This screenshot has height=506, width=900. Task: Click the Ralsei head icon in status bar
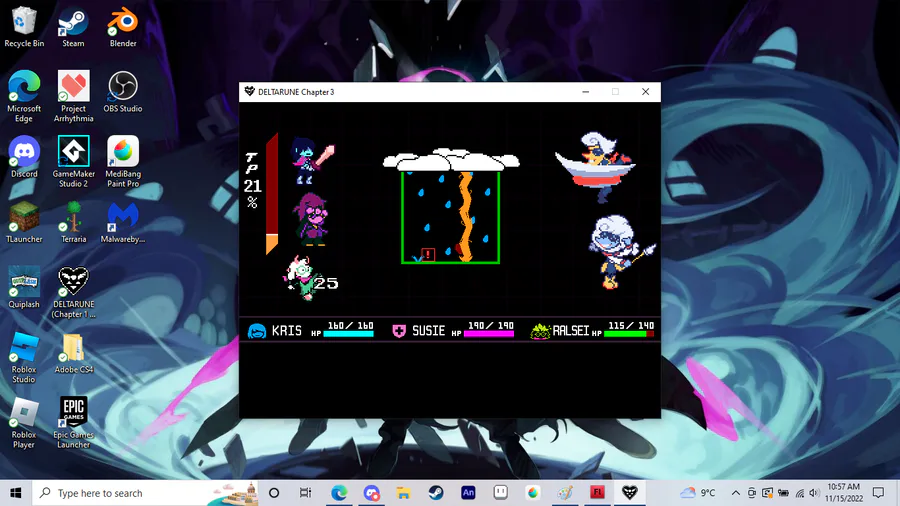pyautogui.click(x=540, y=331)
